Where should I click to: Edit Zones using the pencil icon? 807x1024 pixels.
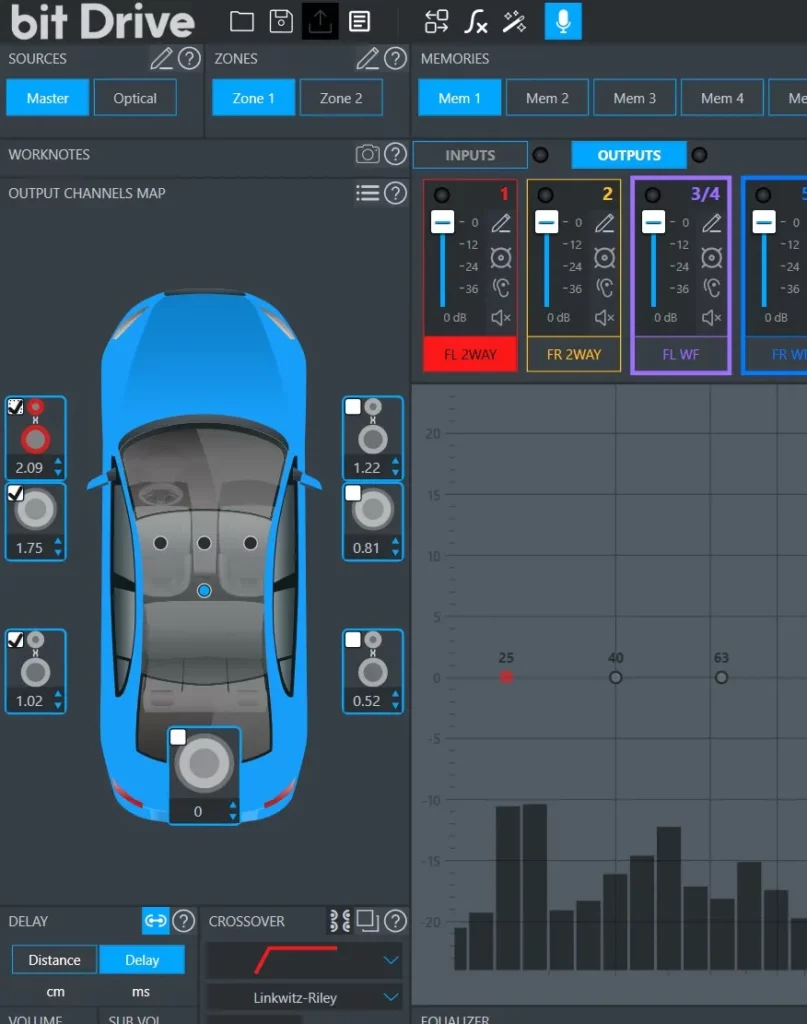pyautogui.click(x=368, y=59)
